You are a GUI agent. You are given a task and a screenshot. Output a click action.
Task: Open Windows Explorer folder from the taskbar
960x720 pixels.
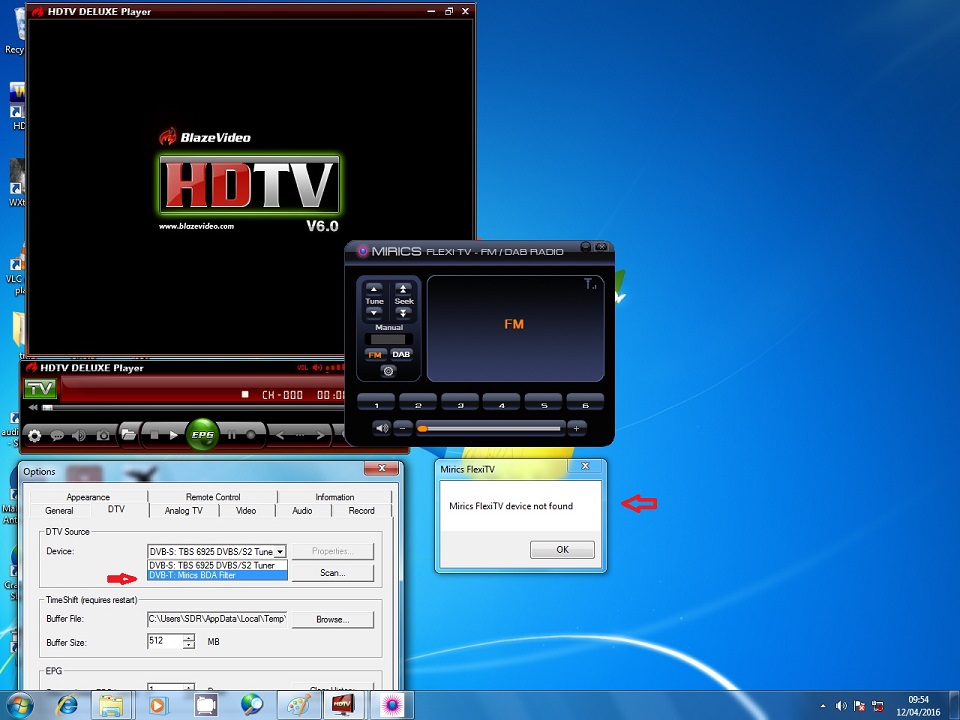pos(111,705)
